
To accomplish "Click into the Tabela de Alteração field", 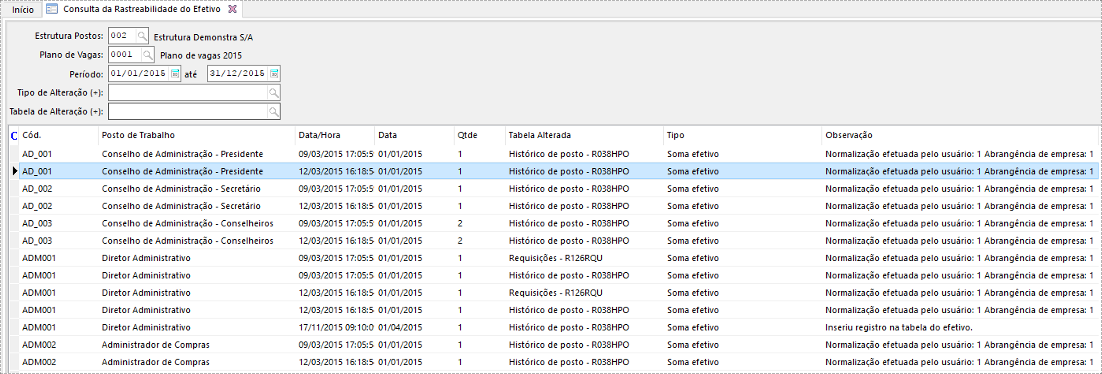I will 188,112.
